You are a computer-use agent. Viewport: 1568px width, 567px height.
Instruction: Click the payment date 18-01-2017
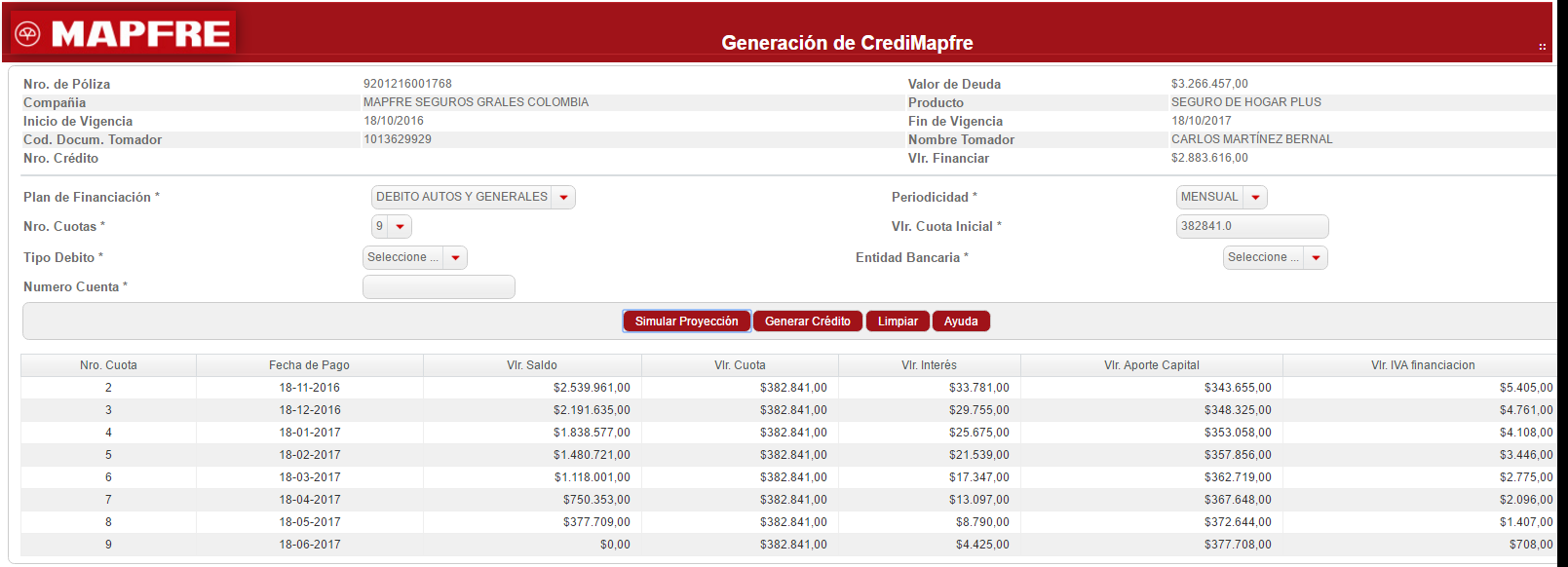pos(310,433)
